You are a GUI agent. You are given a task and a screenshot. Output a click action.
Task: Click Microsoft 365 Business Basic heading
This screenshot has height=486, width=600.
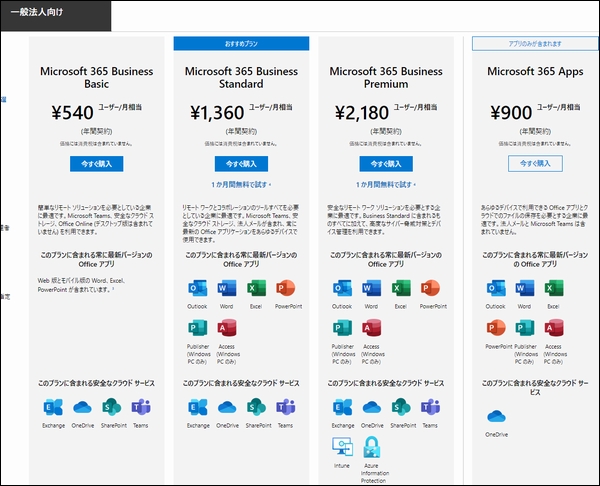(x=96, y=78)
